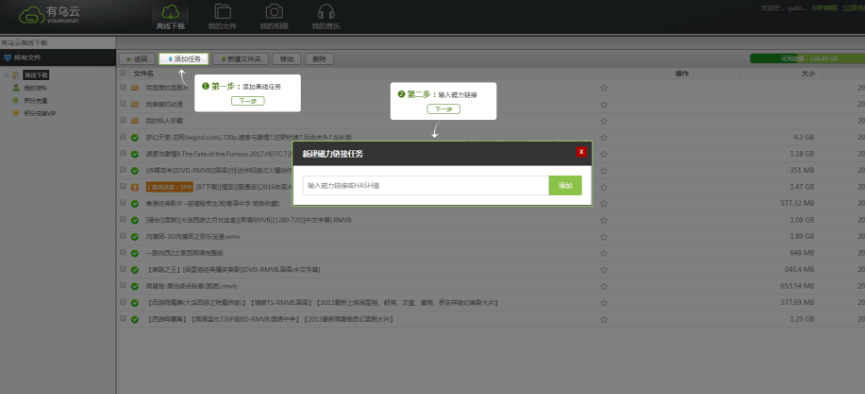Click the 我的资料 person icon in sidebar
The width and height of the screenshot is (865, 394).
(x=16, y=88)
